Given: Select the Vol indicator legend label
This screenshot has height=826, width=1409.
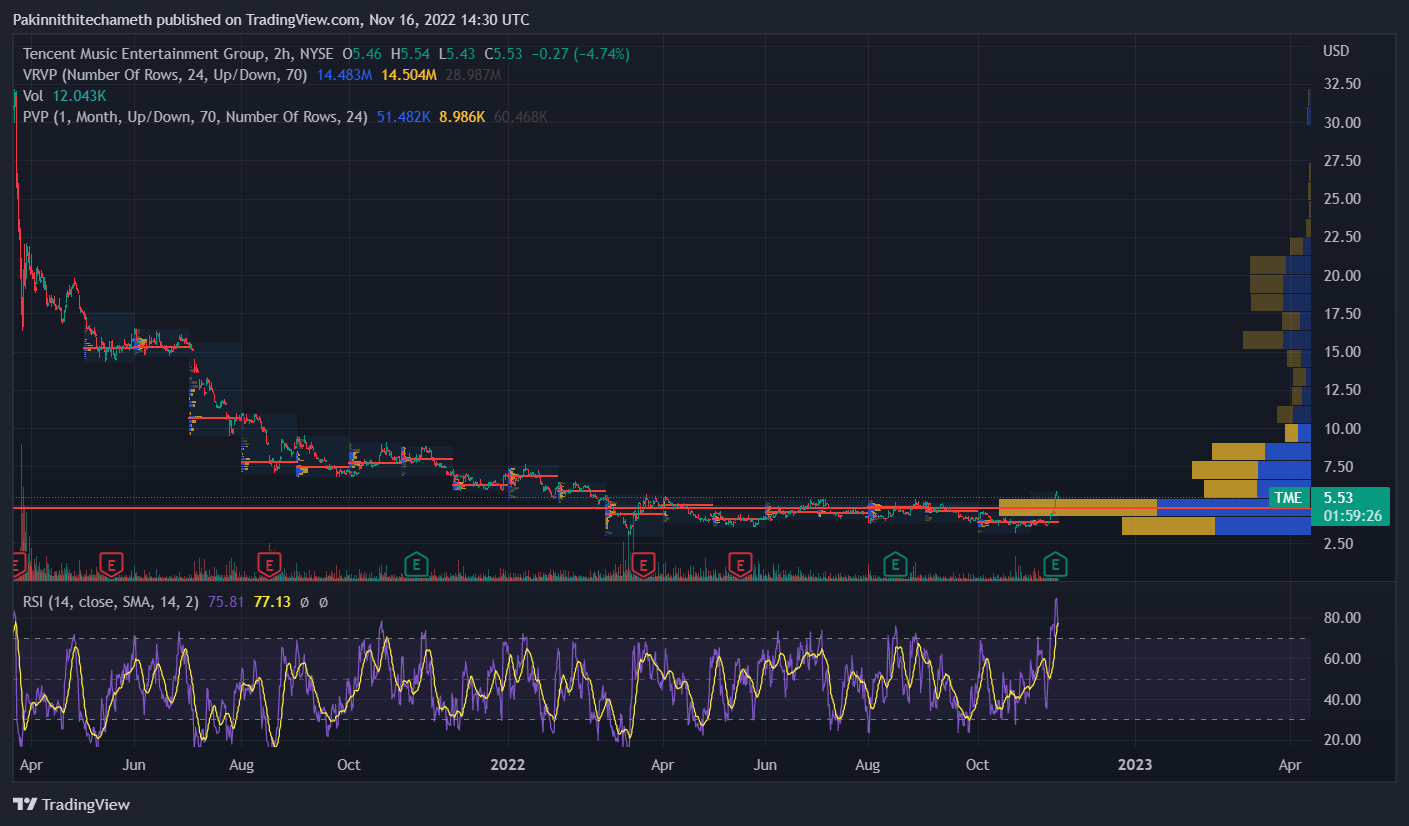Looking at the screenshot, I should [33, 95].
